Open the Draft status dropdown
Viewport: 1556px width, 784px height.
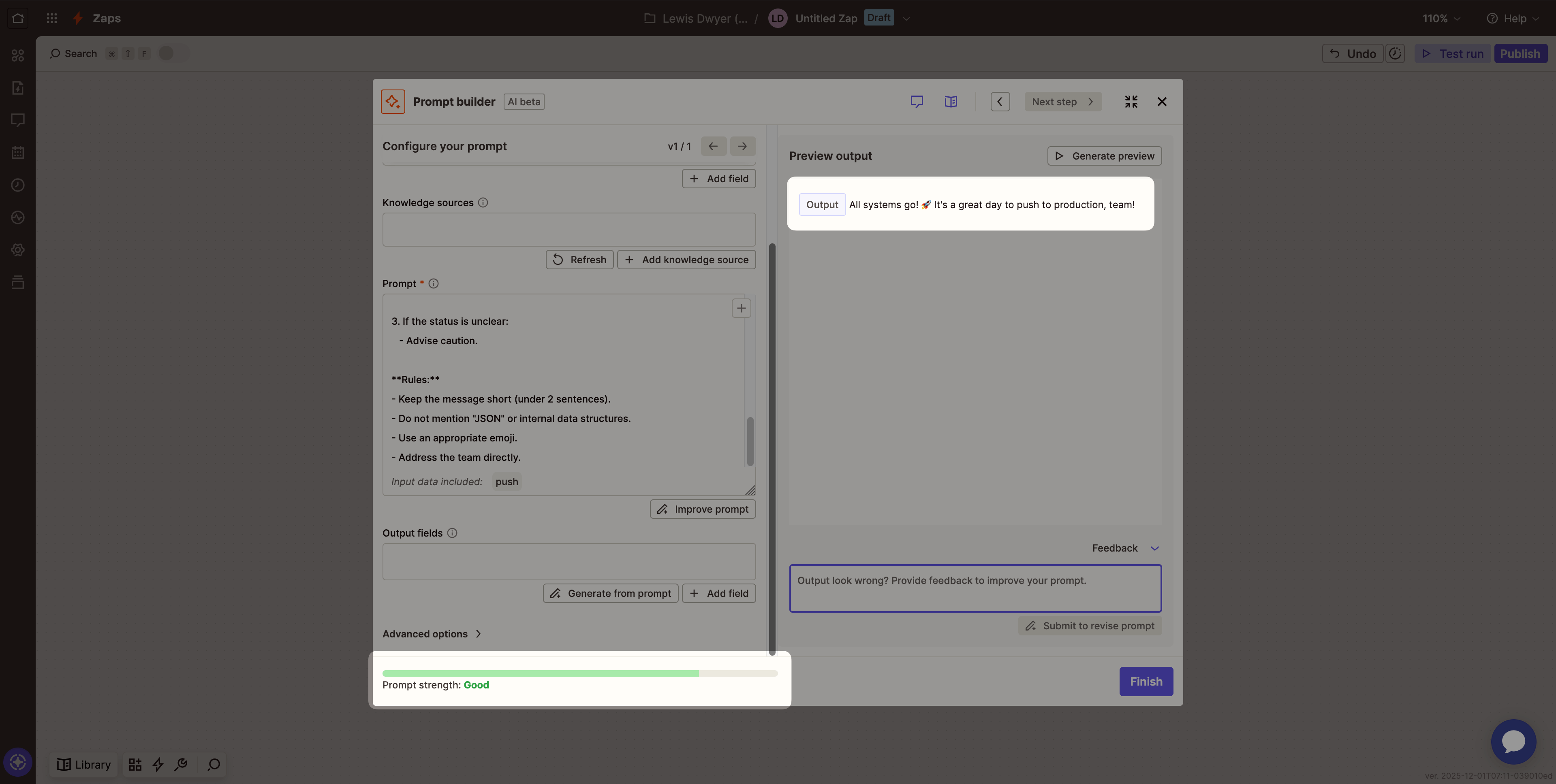click(x=879, y=17)
